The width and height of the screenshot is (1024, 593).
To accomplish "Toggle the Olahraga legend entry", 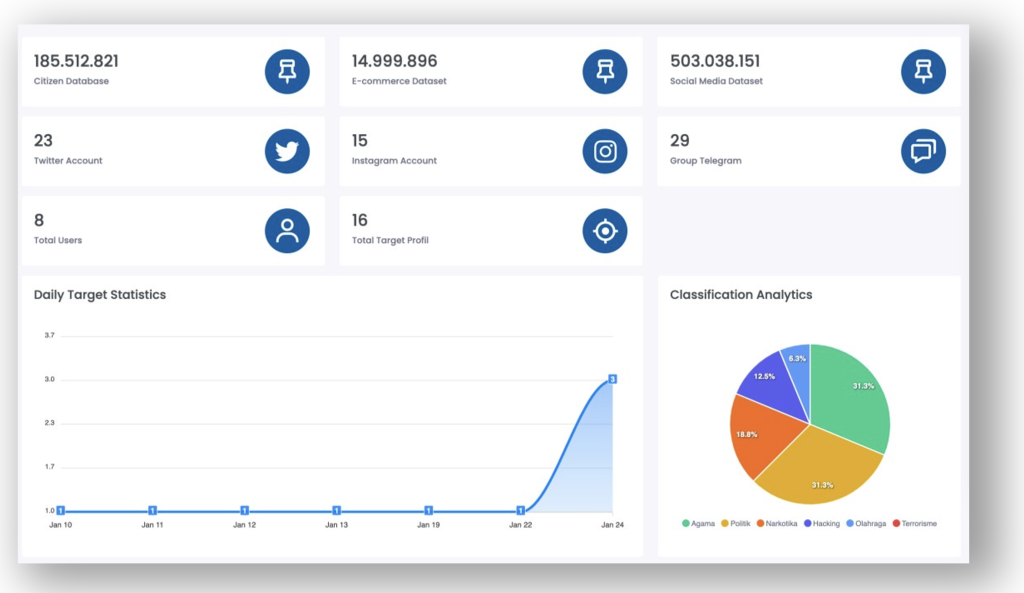I will click(866, 523).
